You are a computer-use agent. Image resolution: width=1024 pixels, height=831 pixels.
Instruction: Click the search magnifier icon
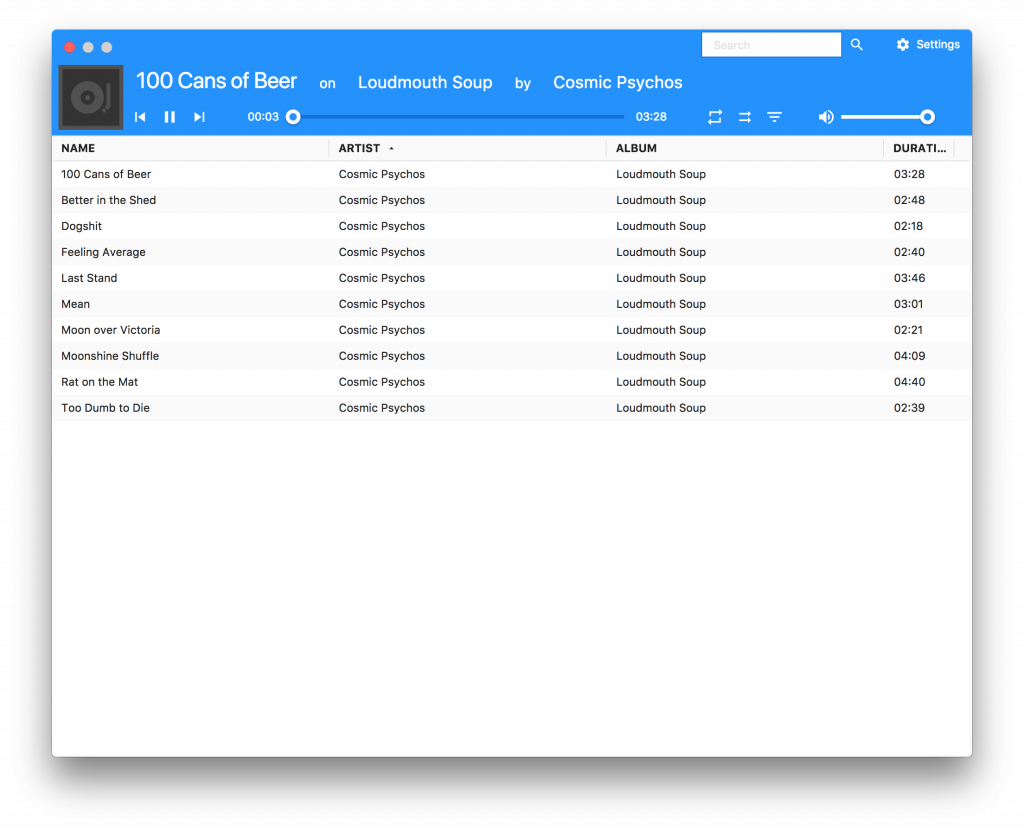coord(857,44)
